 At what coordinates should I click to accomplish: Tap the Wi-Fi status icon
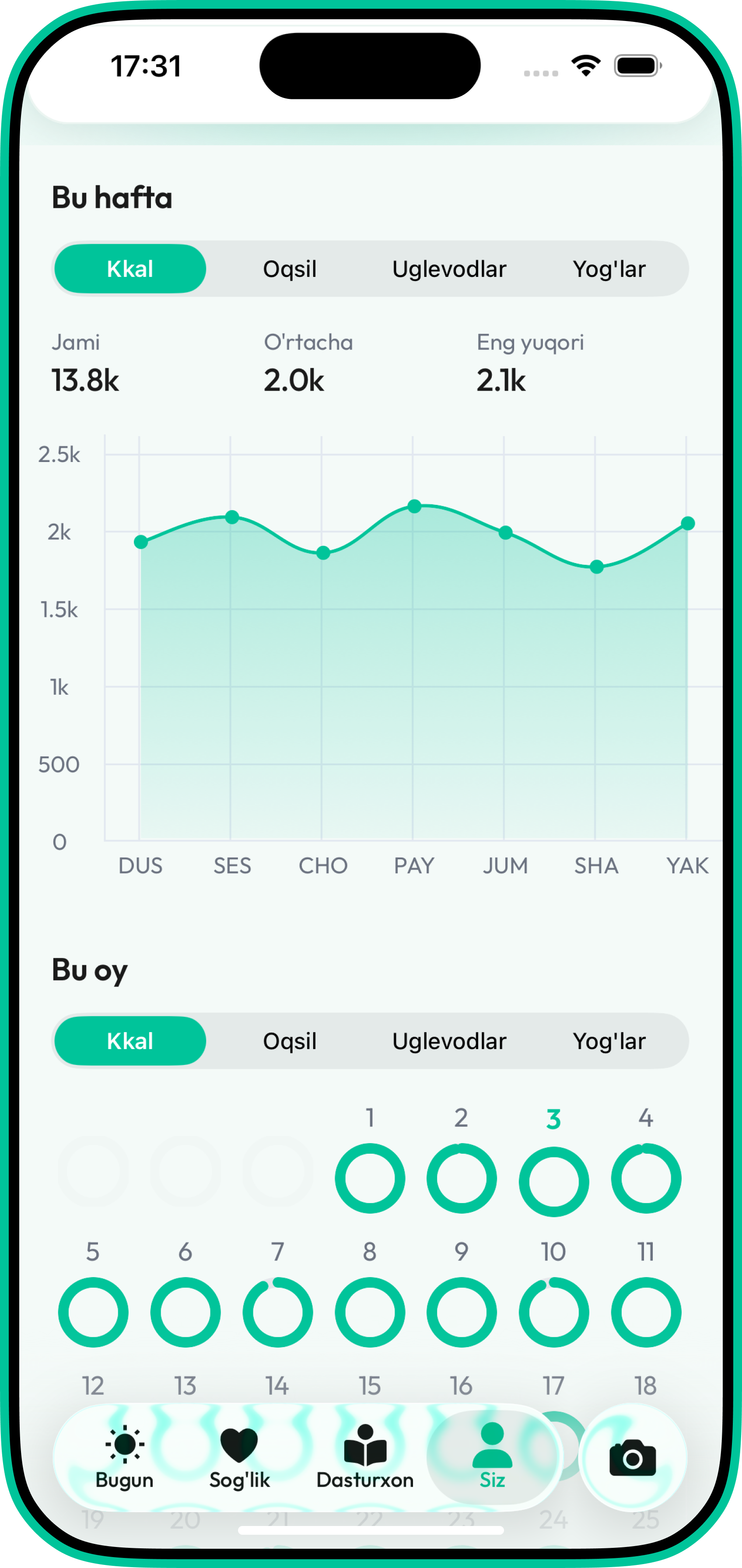585,66
